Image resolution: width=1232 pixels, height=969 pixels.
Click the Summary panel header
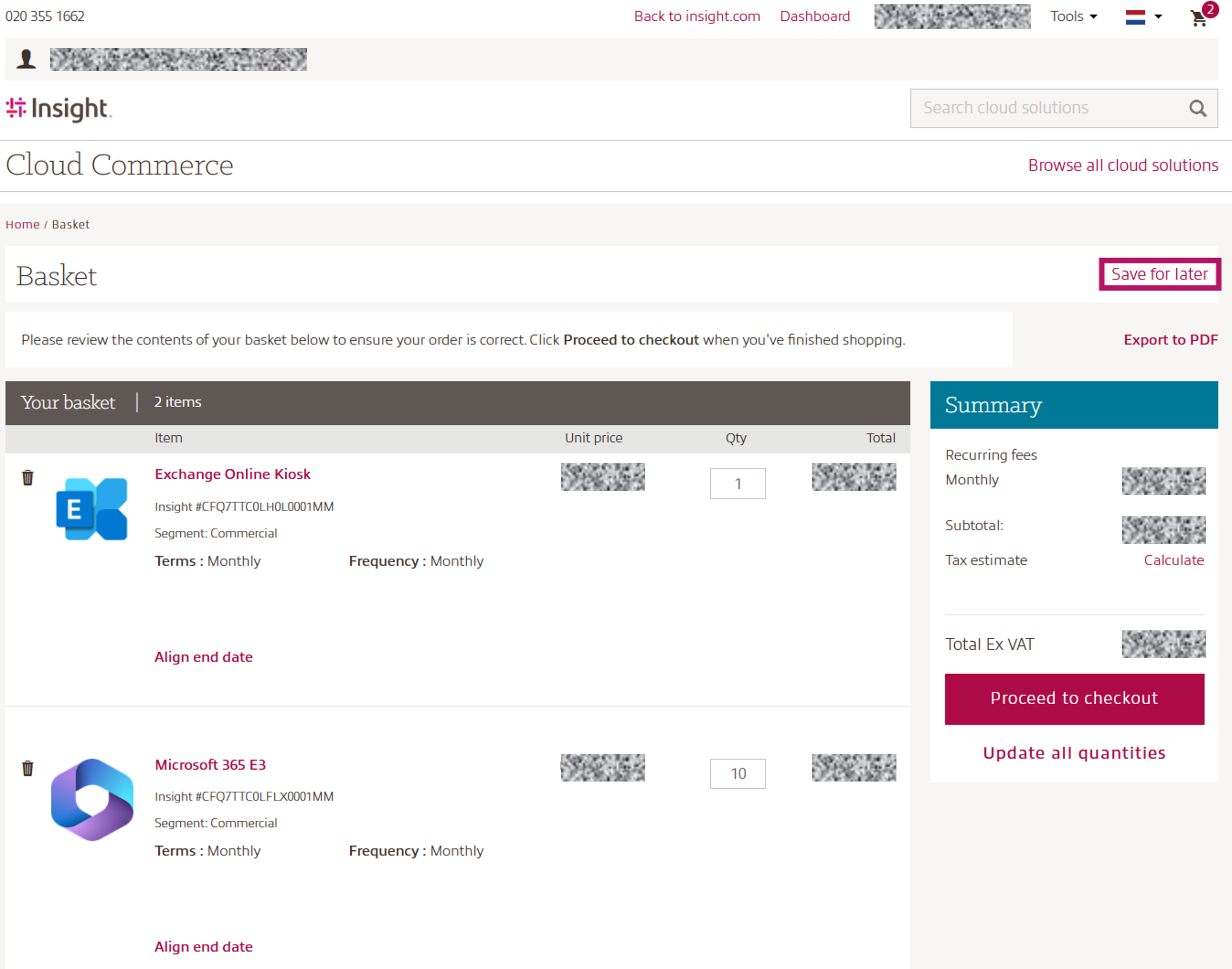1074,404
